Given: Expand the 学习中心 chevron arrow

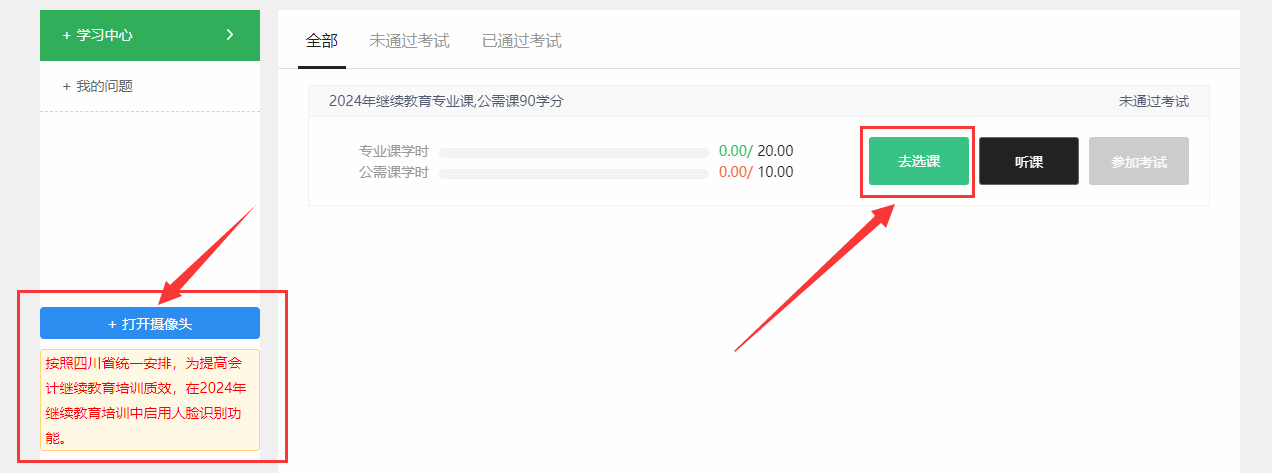Looking at the screenshot, I should [230, 35].
